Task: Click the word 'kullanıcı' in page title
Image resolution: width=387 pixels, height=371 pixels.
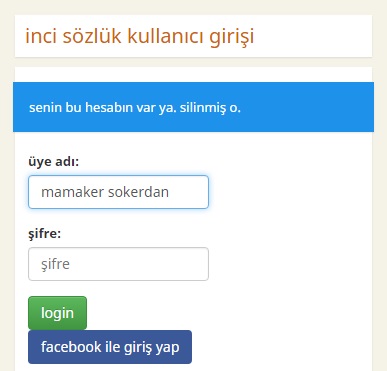Action: 165,35
